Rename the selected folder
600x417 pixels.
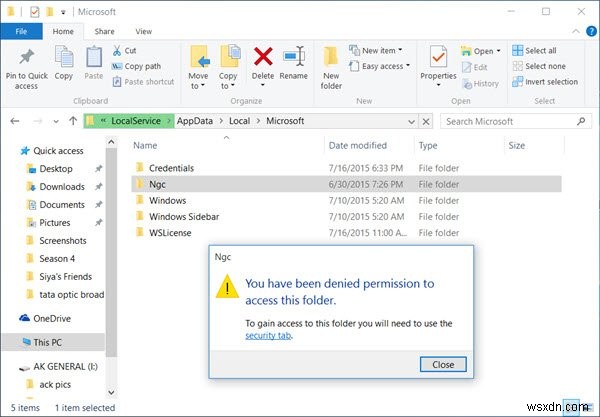(x=293, y=64)
